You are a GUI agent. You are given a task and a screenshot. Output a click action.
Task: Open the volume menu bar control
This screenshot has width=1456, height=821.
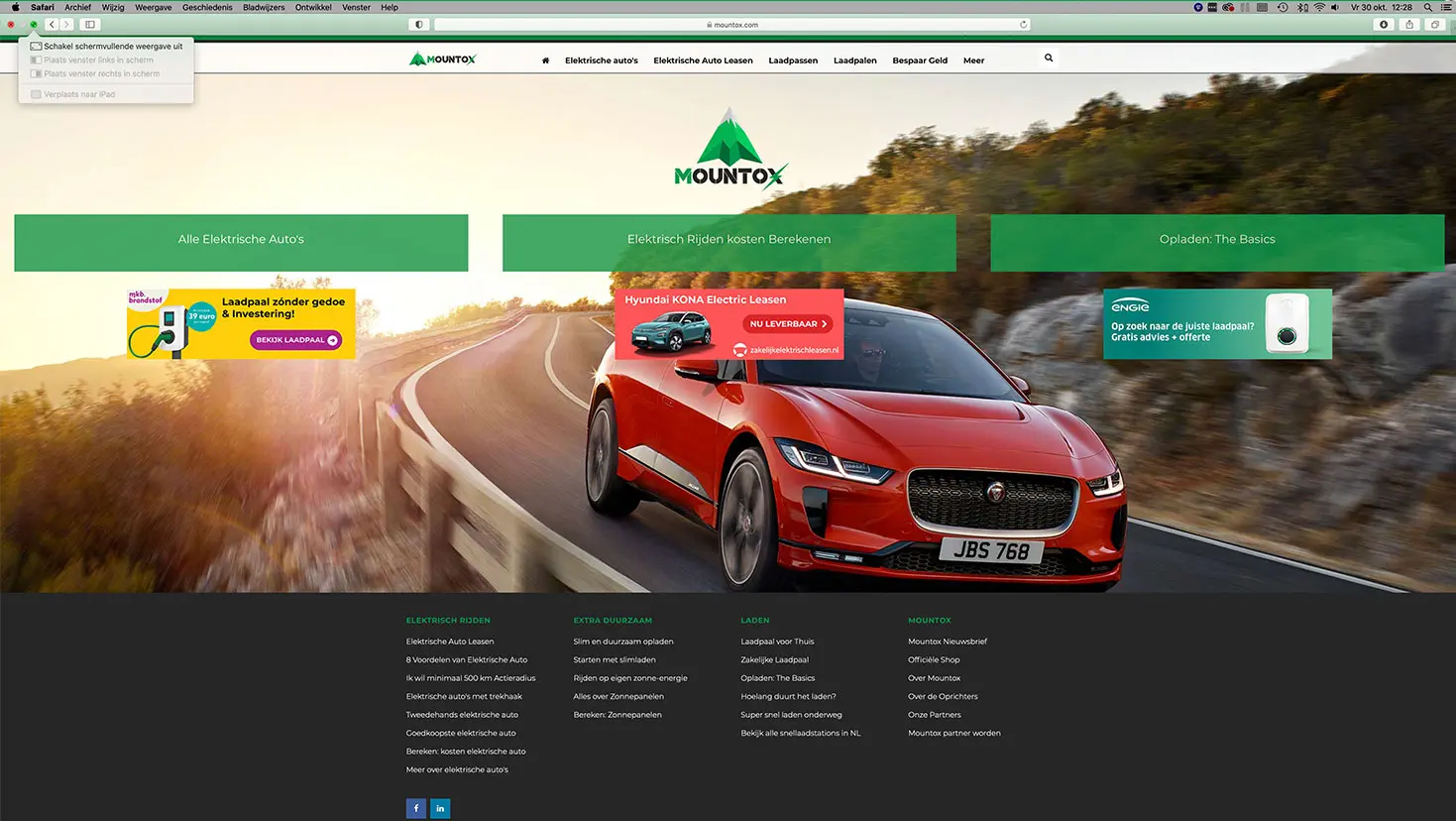coord(1335,7)
